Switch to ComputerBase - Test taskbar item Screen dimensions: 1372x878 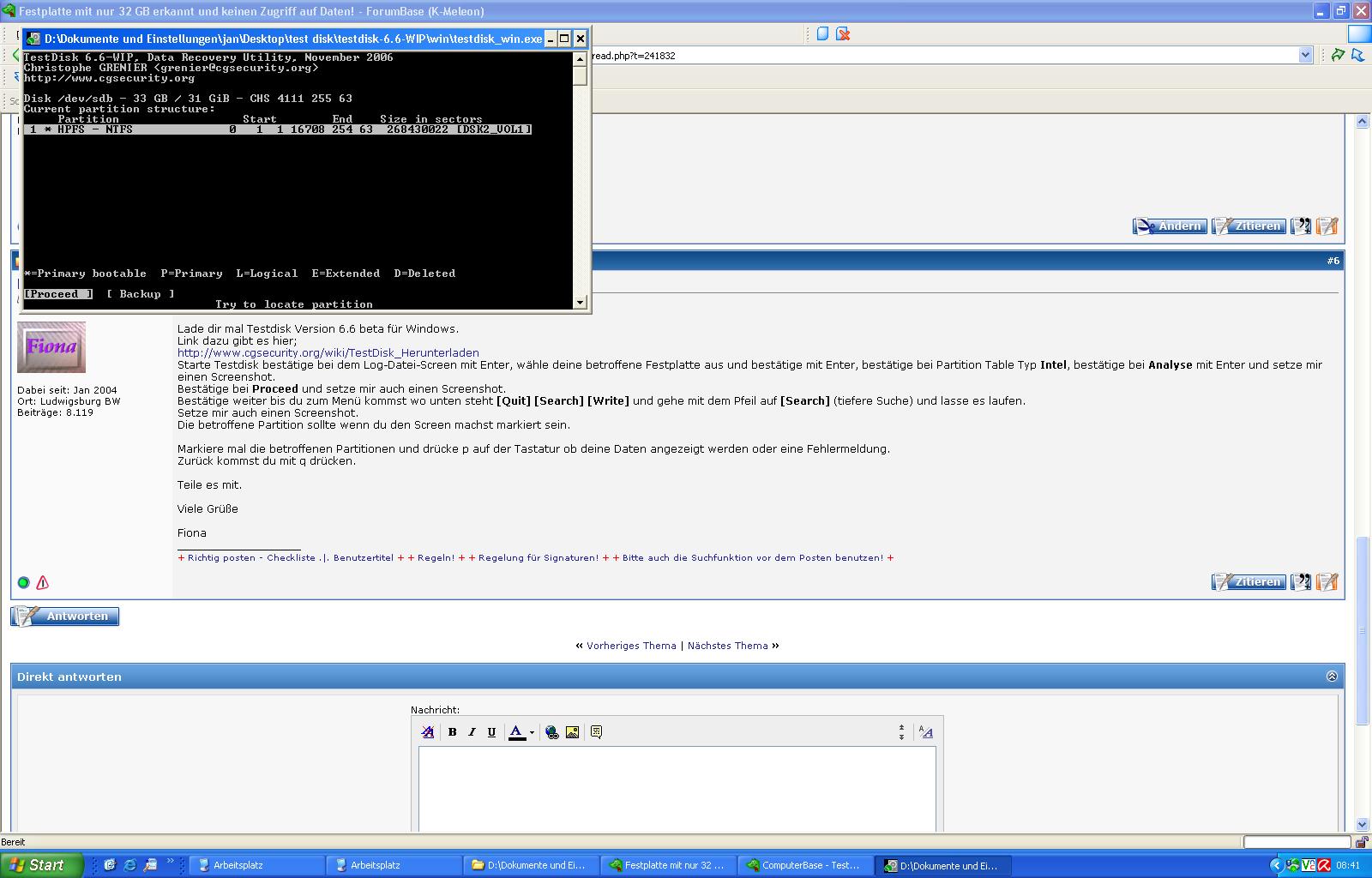[x=806, y=865]
